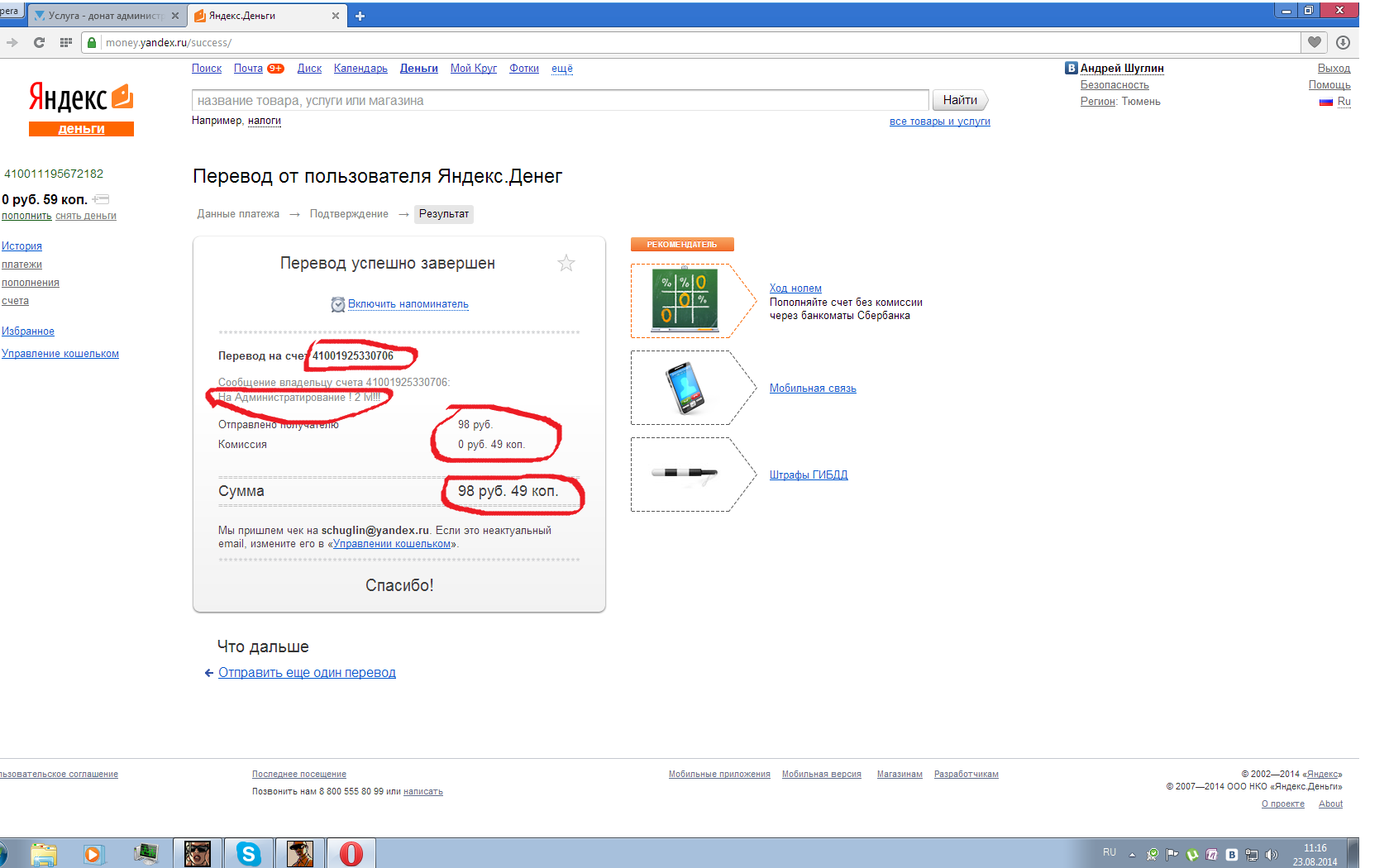Open the Безопасность link

(1115, 85)
